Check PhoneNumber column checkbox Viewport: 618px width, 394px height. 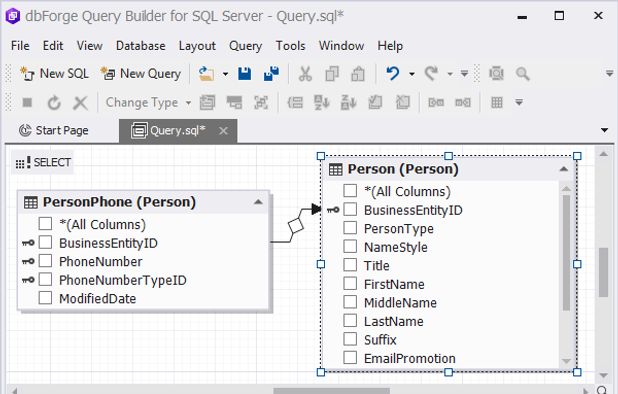[45, 261]
